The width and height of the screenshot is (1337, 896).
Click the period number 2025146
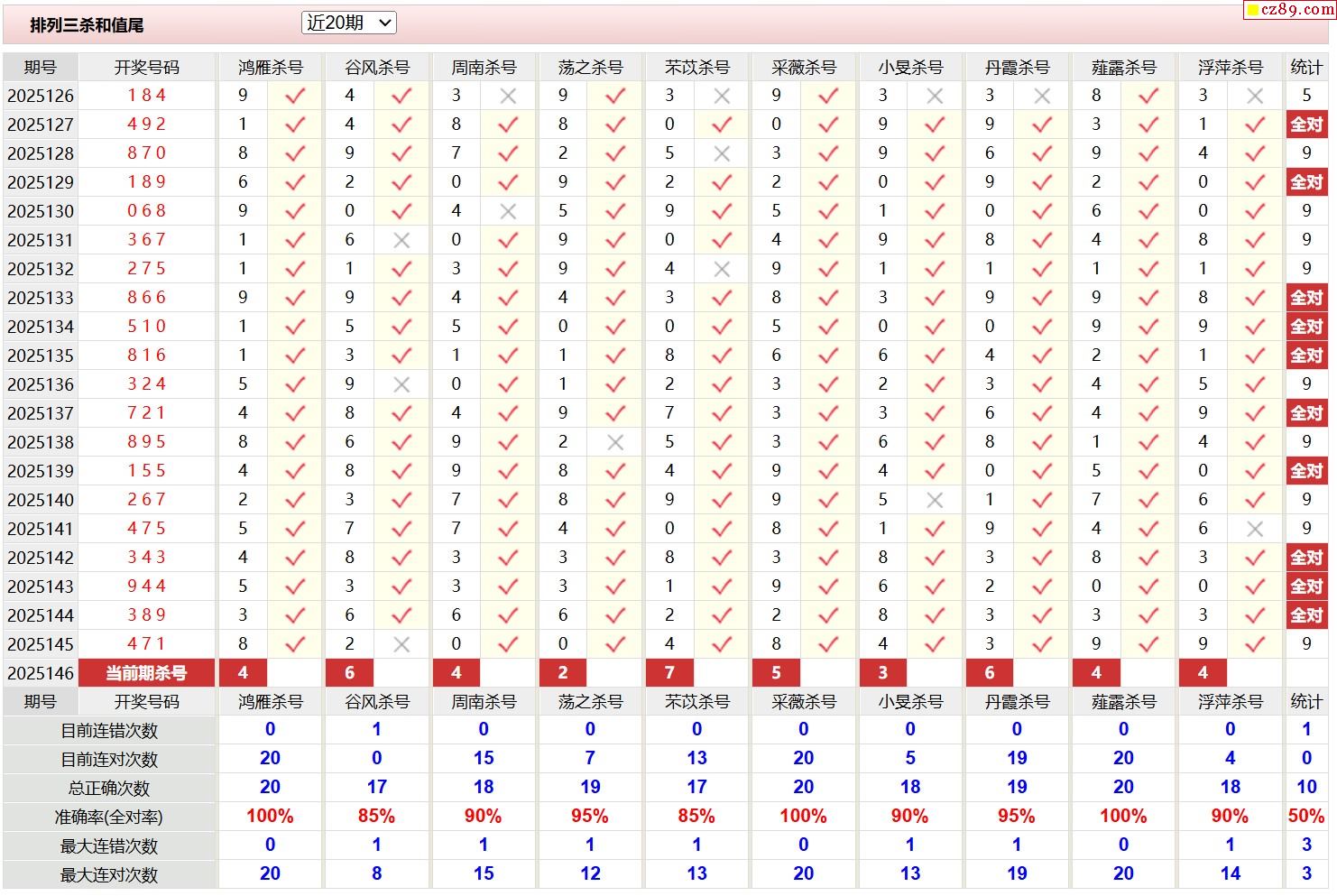pos(41,673)
